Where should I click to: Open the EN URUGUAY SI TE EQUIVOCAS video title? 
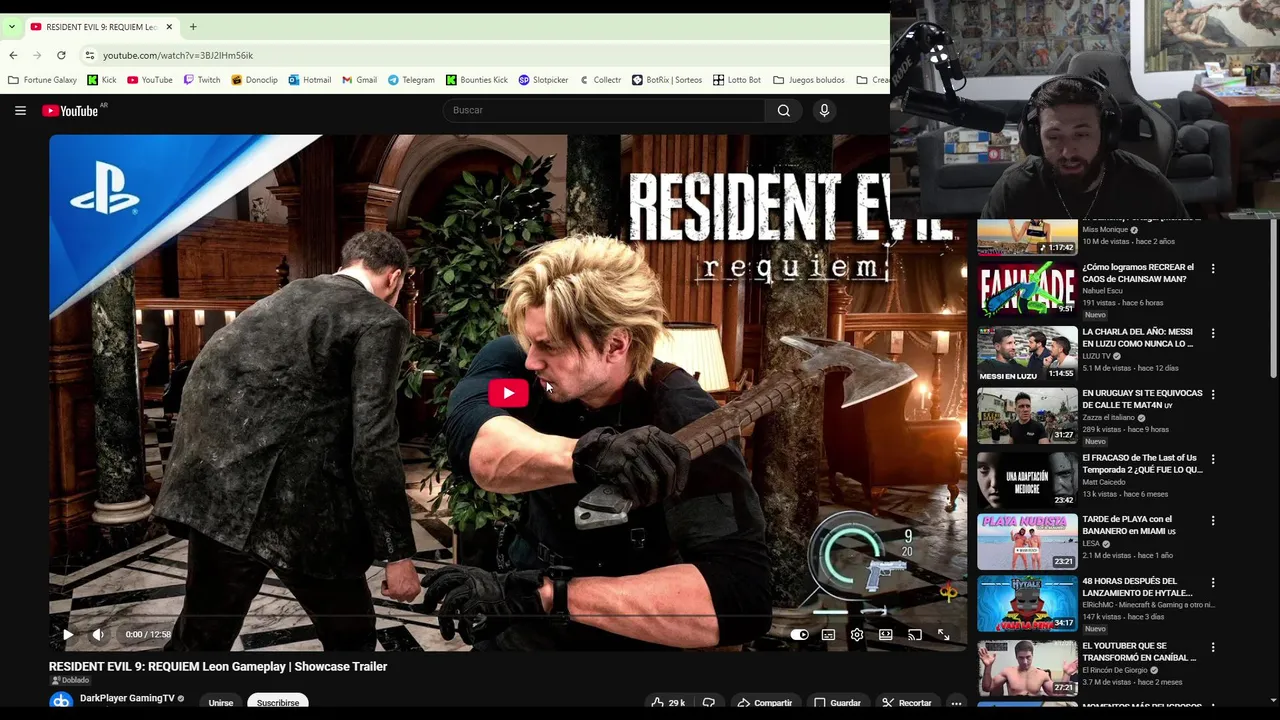coord(1143,399)
